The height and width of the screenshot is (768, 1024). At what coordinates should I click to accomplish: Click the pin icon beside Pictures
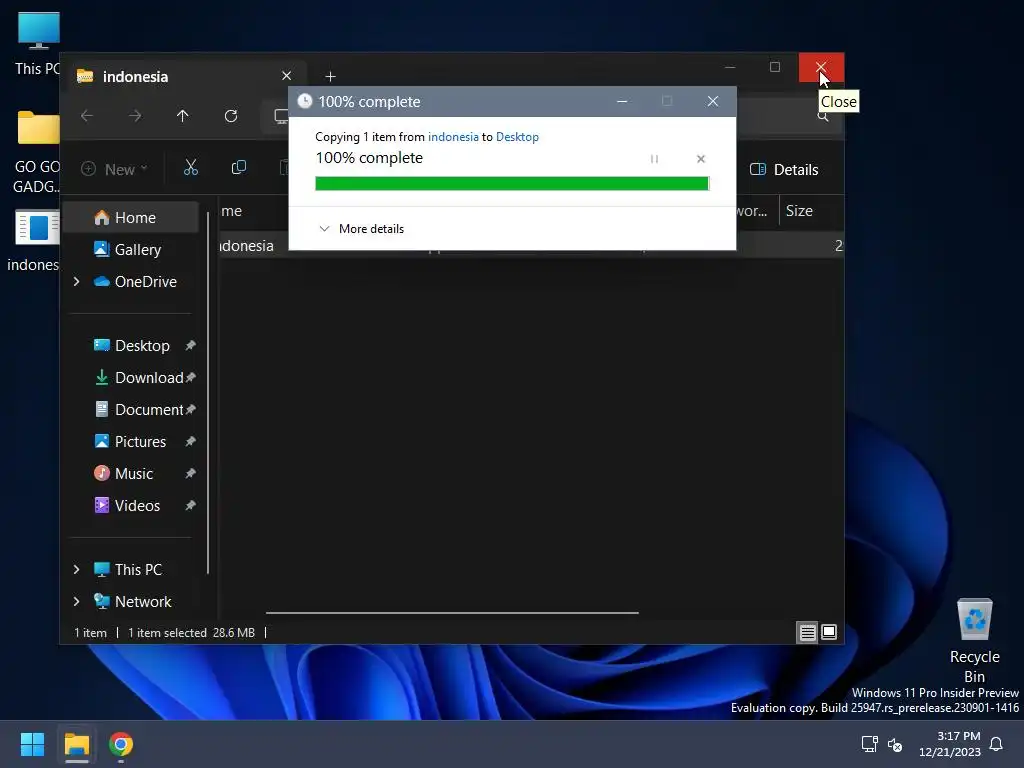[190, 441]
